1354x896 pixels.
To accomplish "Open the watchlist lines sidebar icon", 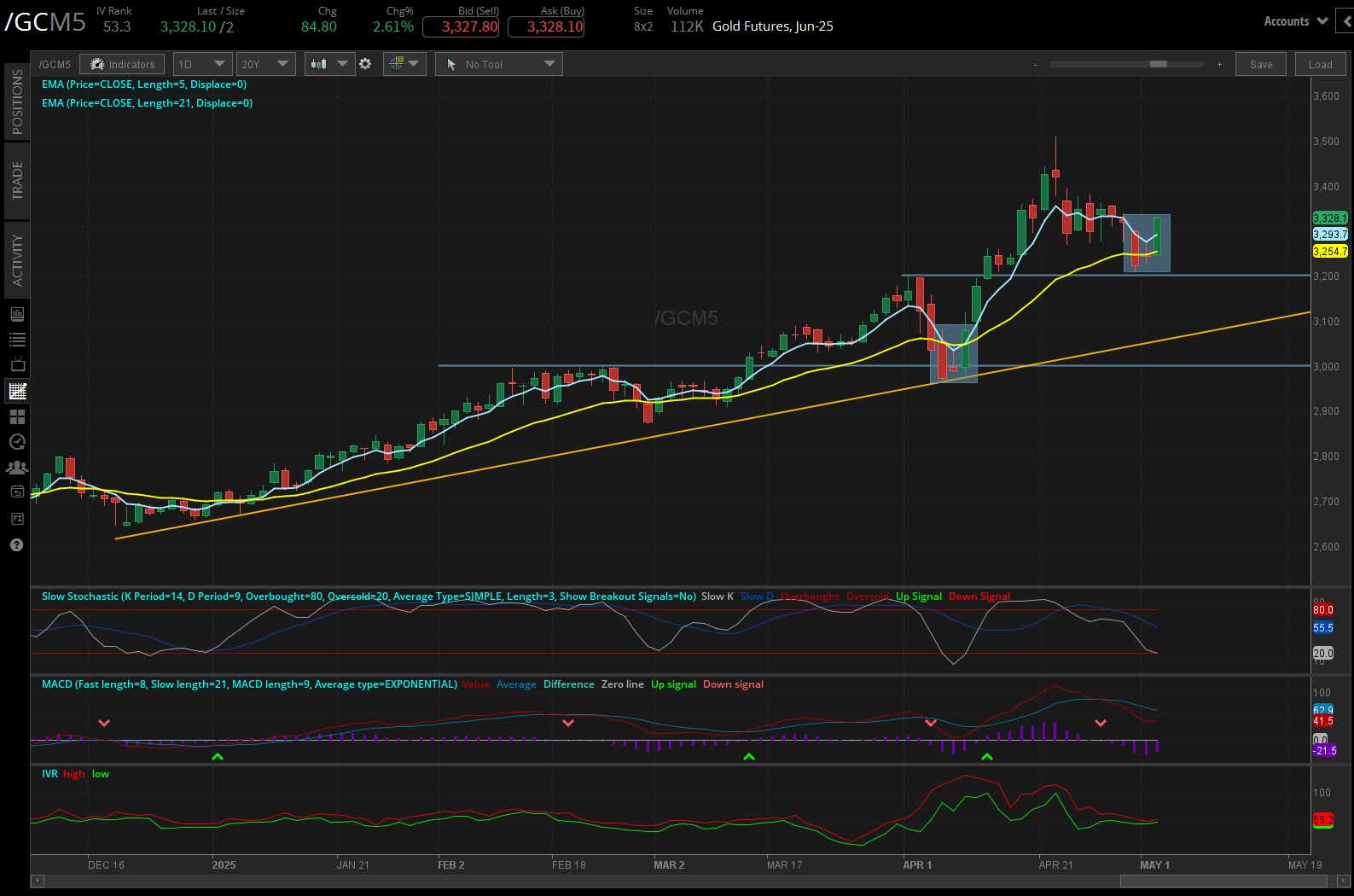I will [x=17, y=340].
